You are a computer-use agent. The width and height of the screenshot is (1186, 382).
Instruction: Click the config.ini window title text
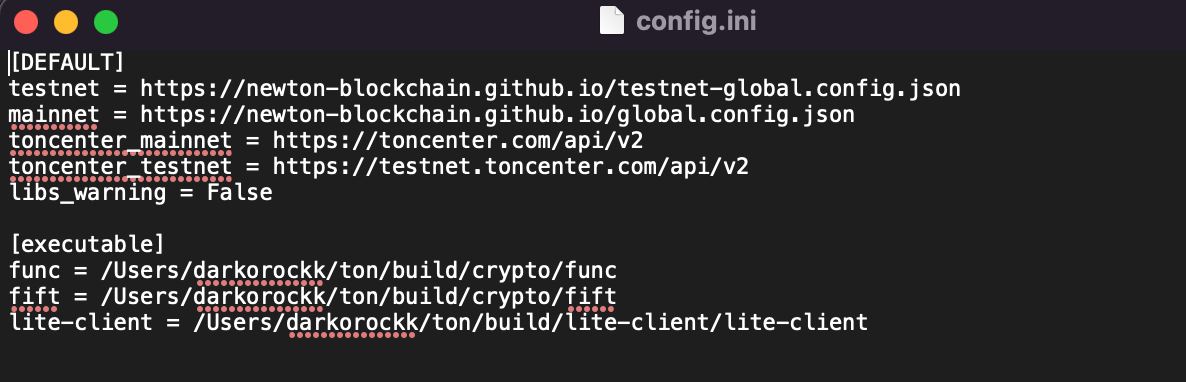point(696,21)
